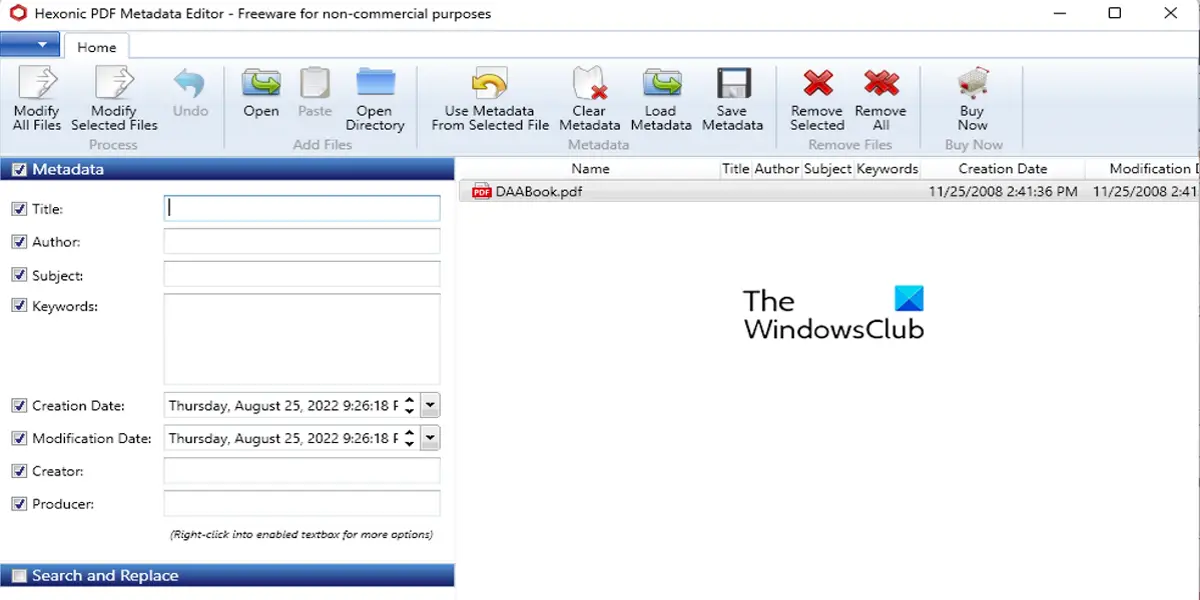The width and height of the screenshot is (1200, 600).
Task: Use Metadata From Selected File icon
Action: click(490, 83)
